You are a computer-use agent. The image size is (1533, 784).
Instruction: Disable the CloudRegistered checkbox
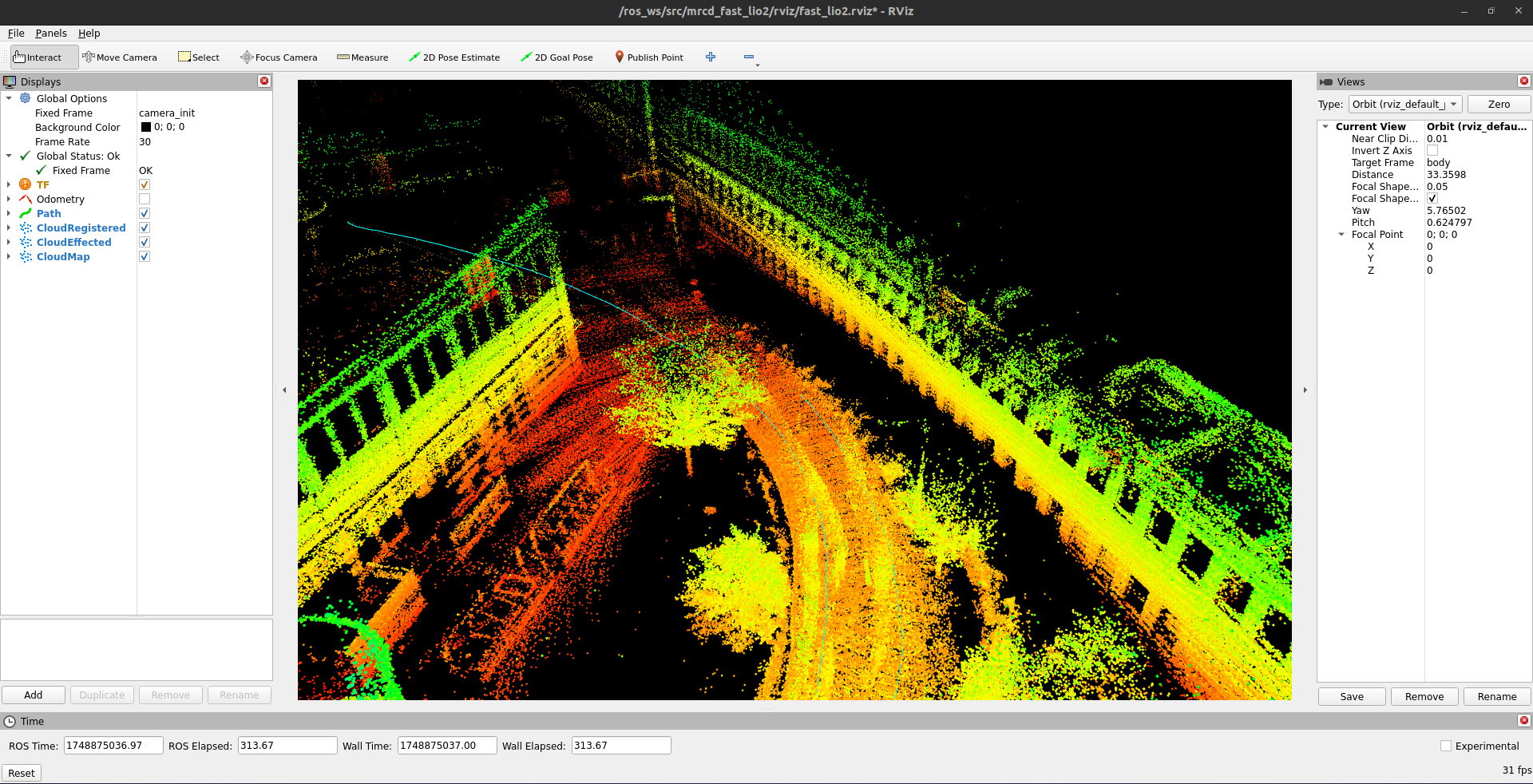145,228
